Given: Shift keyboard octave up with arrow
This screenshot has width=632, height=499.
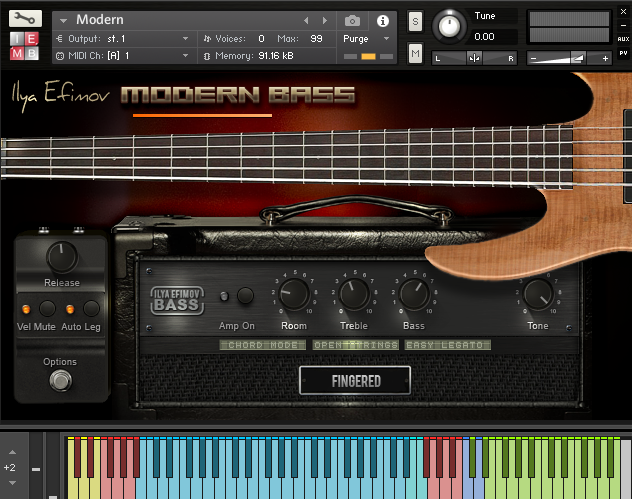Looking at the screenshot, I should tap(12, 452).
